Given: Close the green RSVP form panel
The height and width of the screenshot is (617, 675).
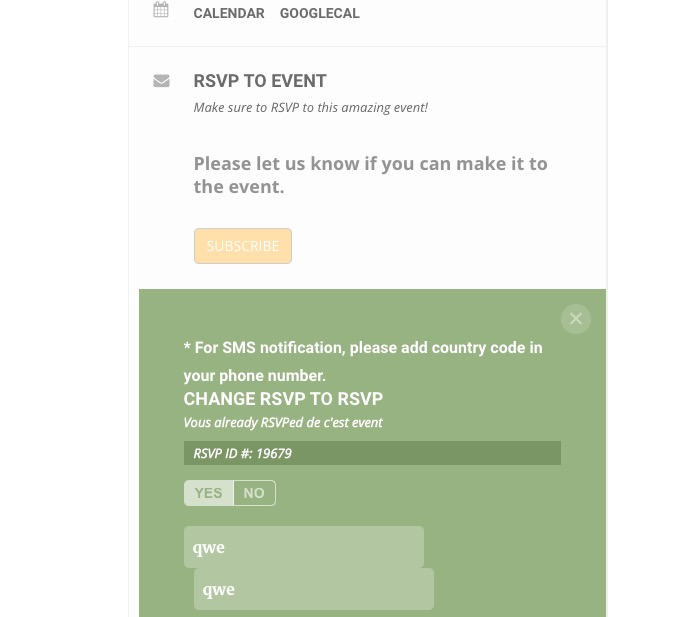Looking at the screenshot, I should (575, 319).
